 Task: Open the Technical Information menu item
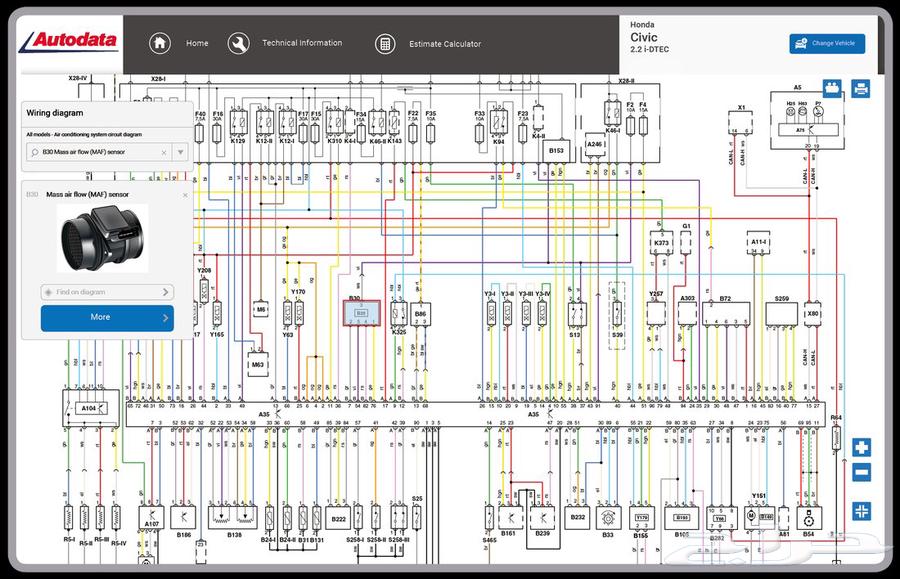click(301, 43)
